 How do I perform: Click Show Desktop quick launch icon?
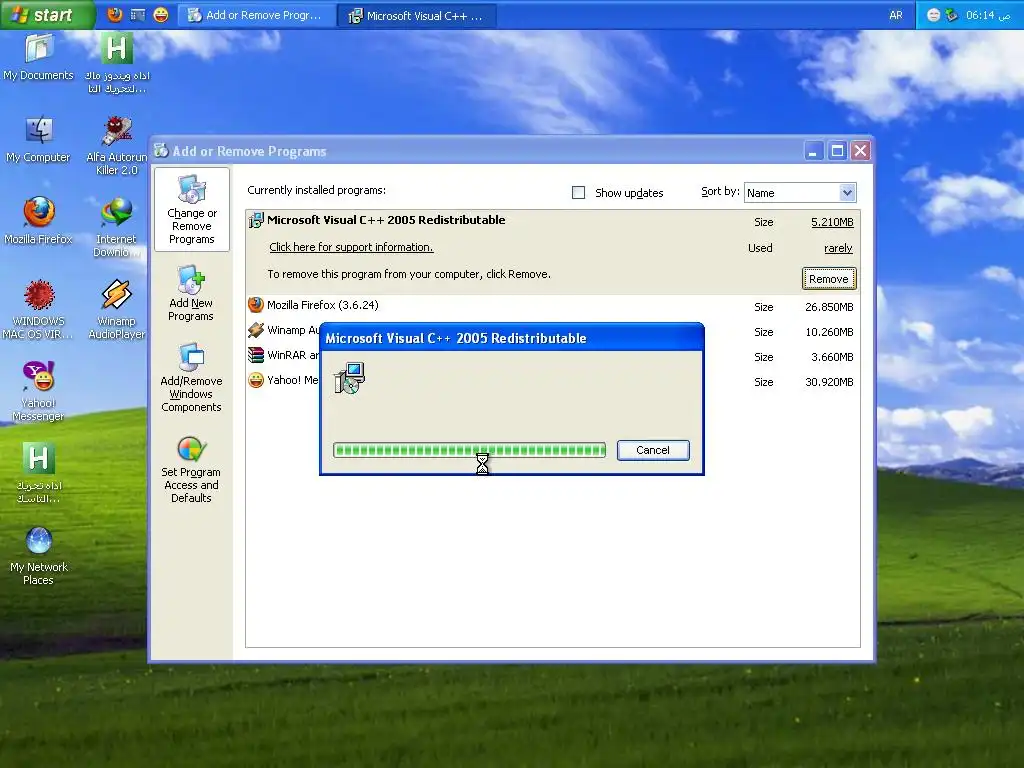pos(138,15)
